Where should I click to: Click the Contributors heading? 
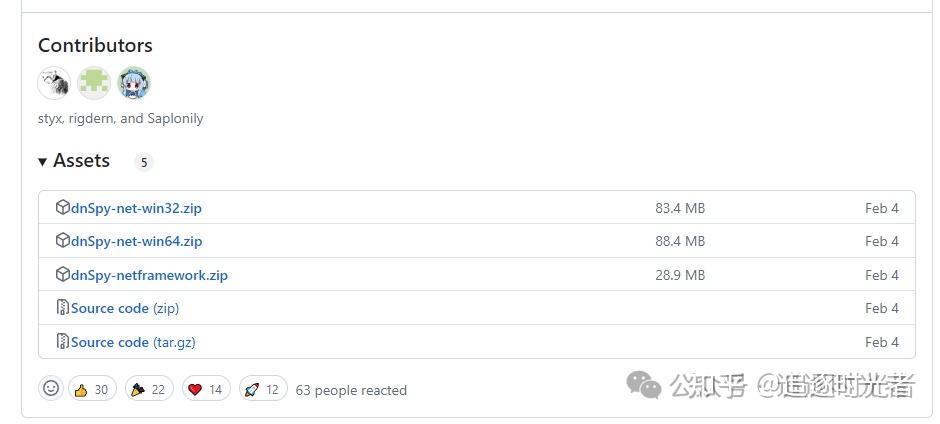pos(95,45)
